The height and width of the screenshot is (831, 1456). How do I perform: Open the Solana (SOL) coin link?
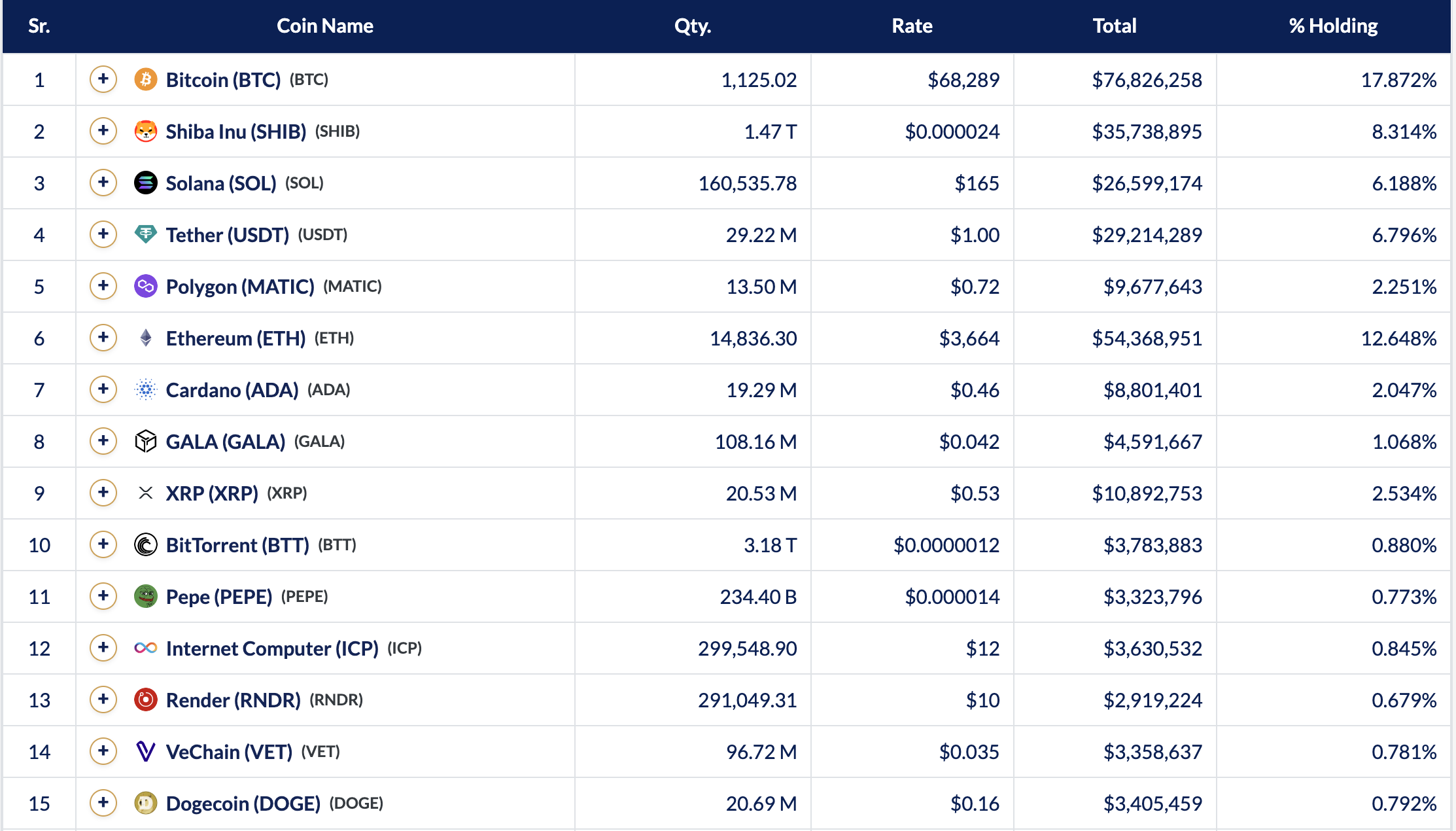coord(221,183)
